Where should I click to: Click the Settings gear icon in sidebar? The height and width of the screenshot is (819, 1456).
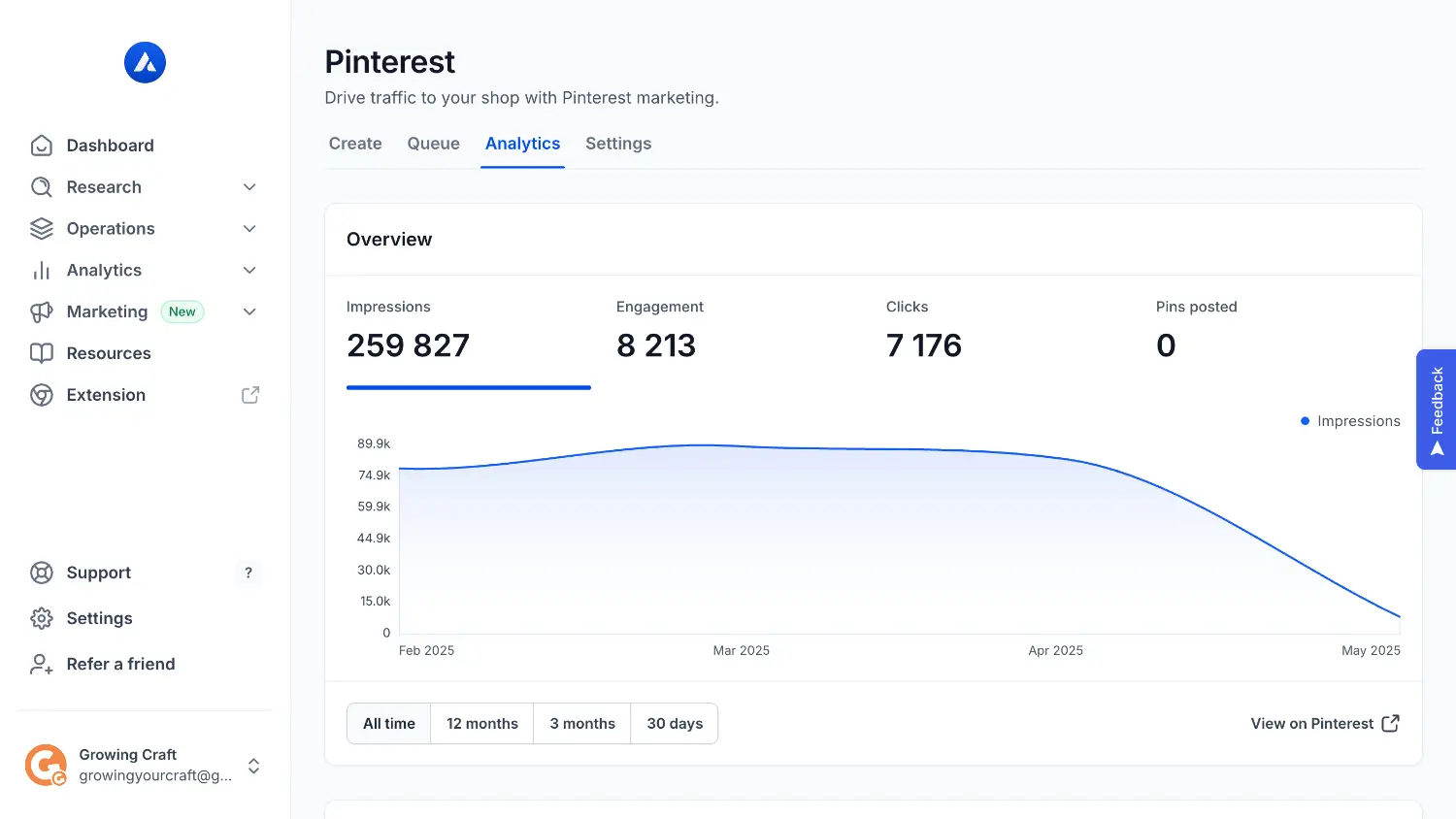(41, 618)
